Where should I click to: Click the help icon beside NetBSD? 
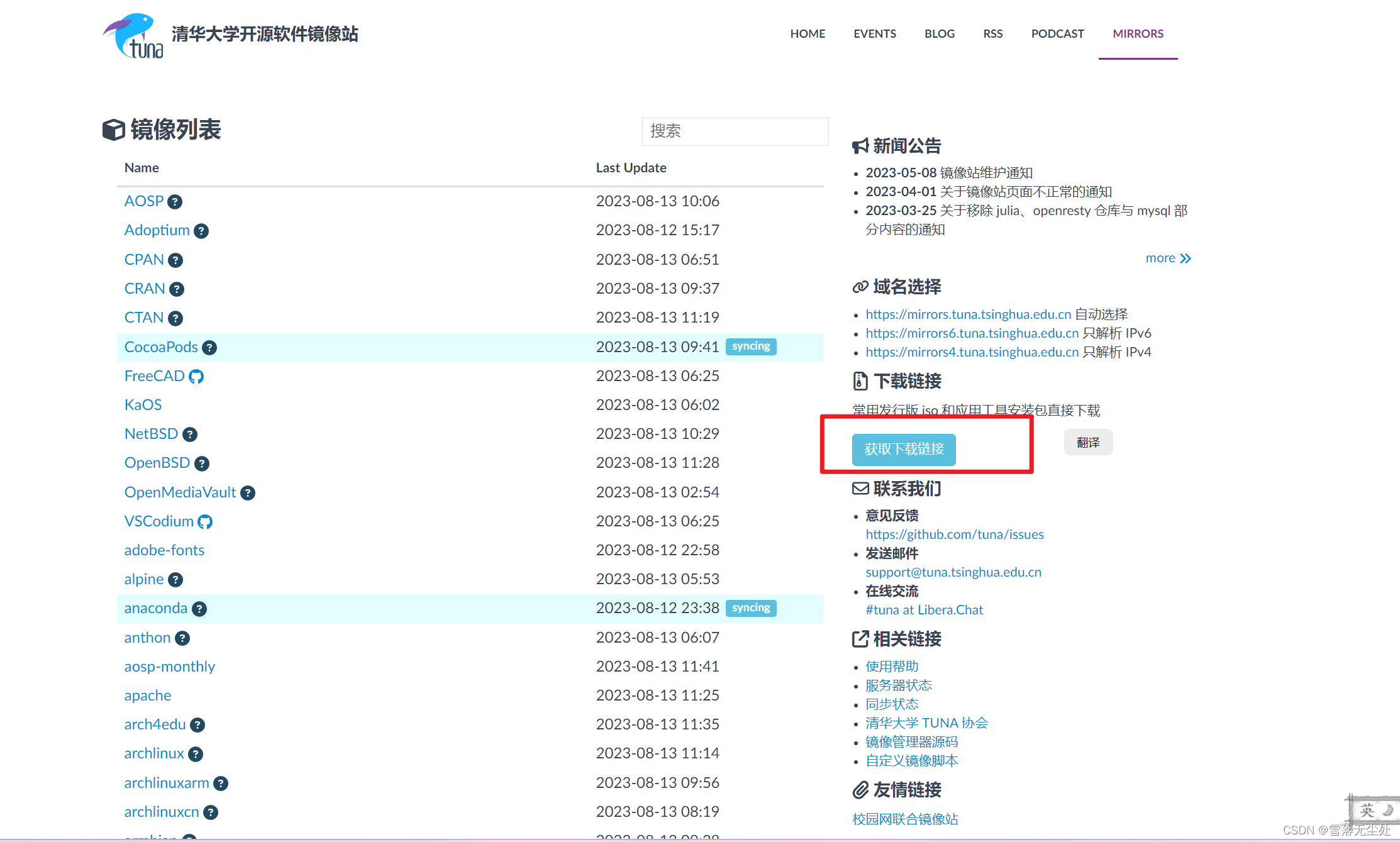[x=190, y=435]
